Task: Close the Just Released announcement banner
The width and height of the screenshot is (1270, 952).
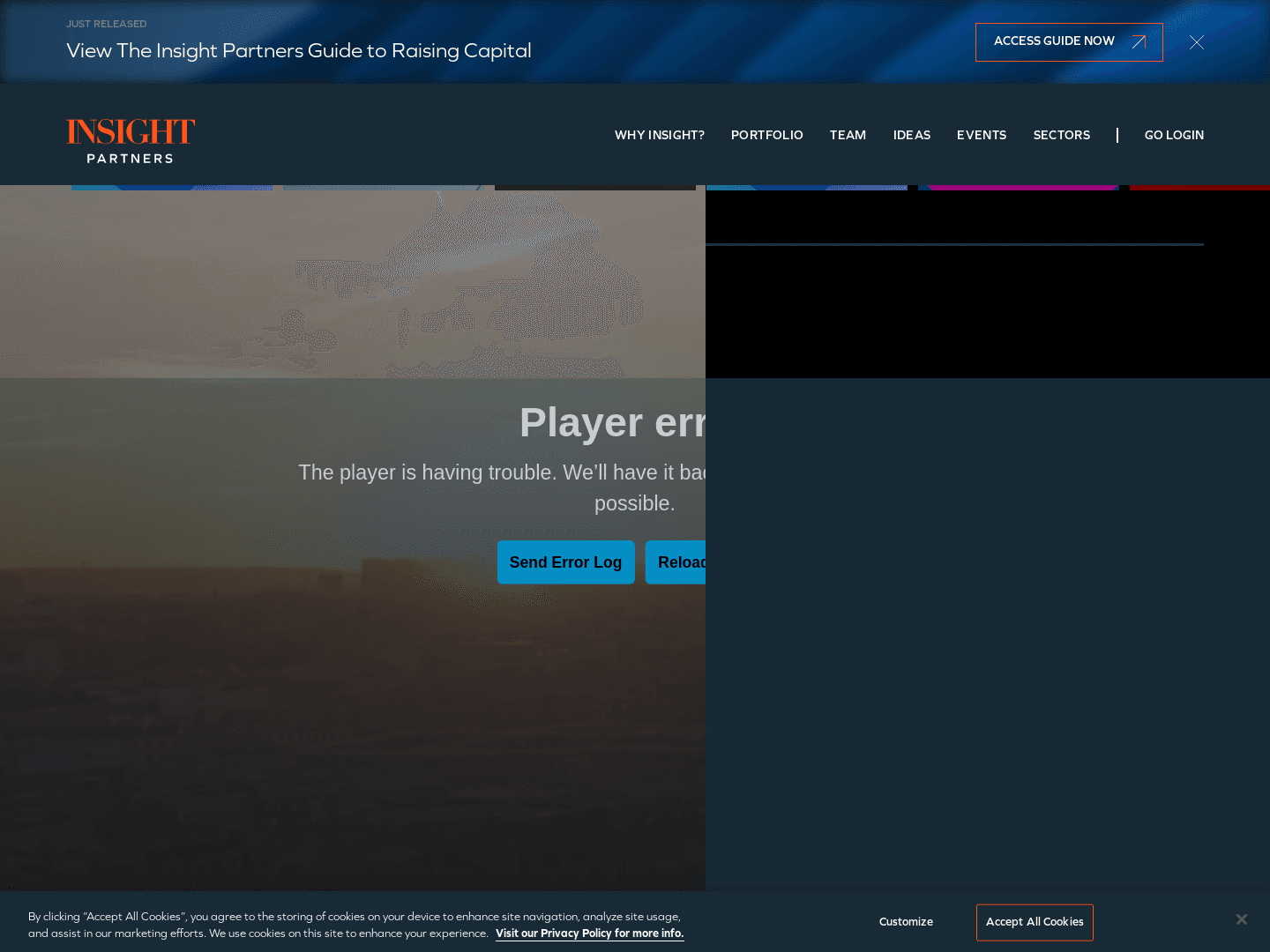Action: [x=1196, y=42]
